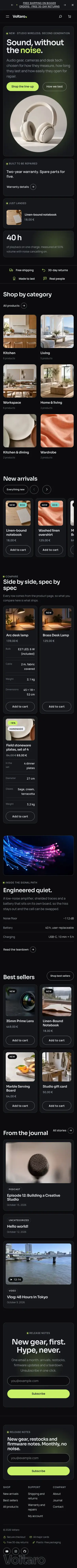Click arrow beside All products
Image resolution: width=77 pixels, height=1568 pixels.
pos(23,305)
